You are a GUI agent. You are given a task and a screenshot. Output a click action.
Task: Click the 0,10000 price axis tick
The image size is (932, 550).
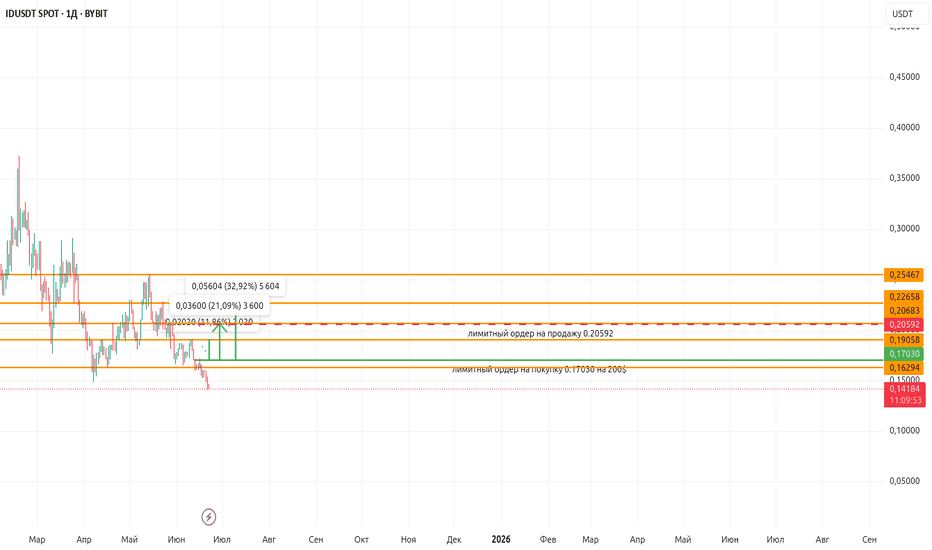click(x=904, y=430)
